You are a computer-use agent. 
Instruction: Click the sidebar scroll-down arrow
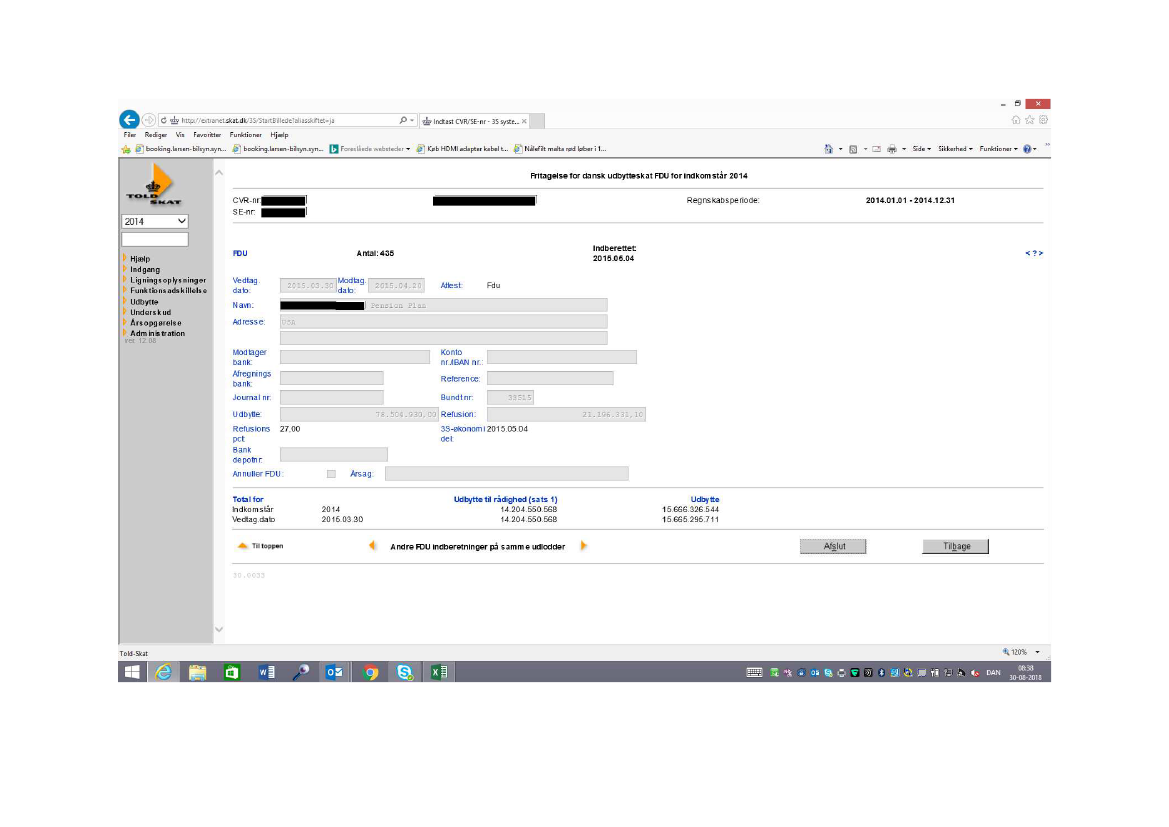coord(219,629)
